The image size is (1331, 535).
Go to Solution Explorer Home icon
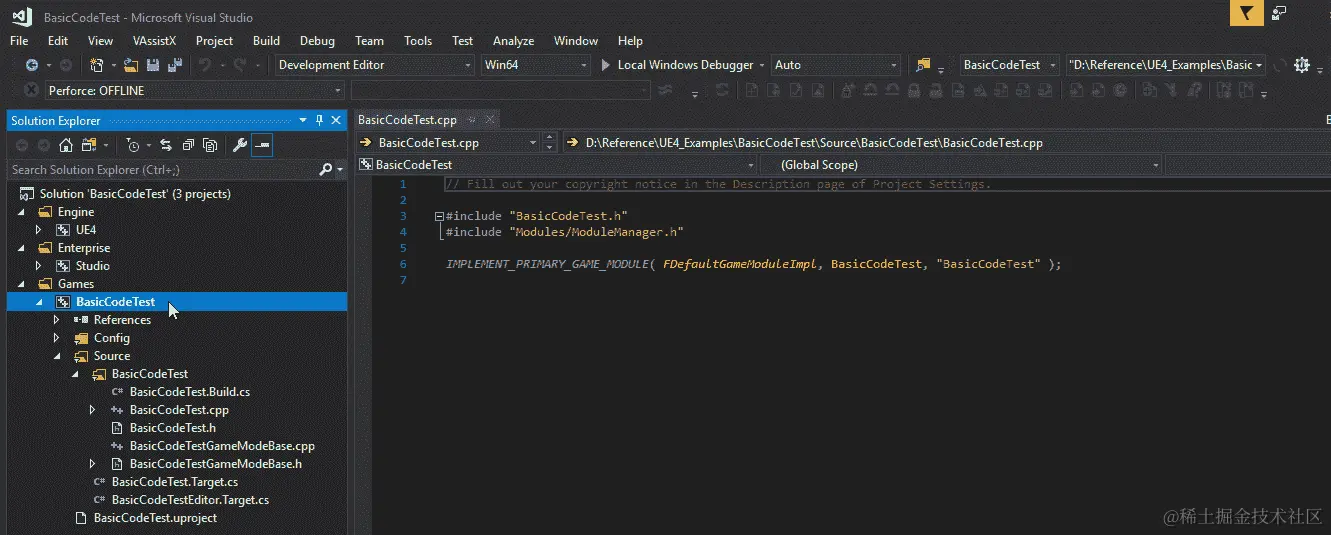tap(66, 145)
